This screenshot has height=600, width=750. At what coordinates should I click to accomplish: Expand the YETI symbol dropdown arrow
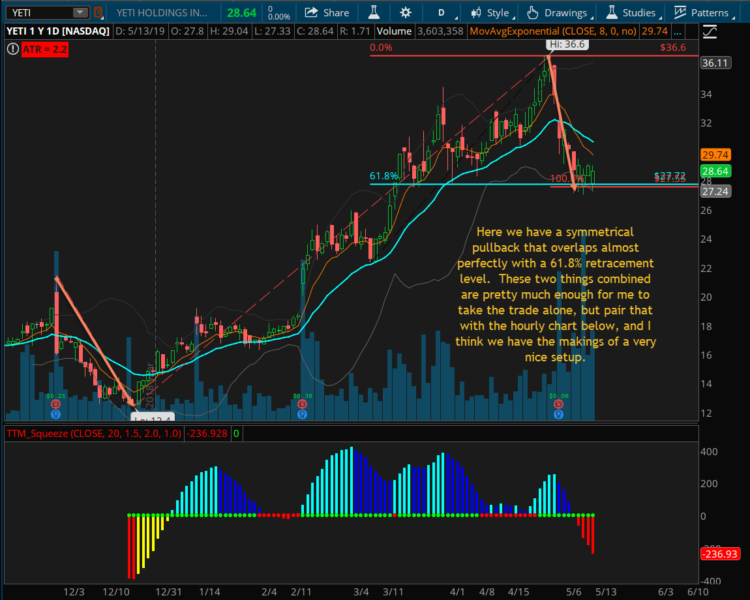point(78,13)
